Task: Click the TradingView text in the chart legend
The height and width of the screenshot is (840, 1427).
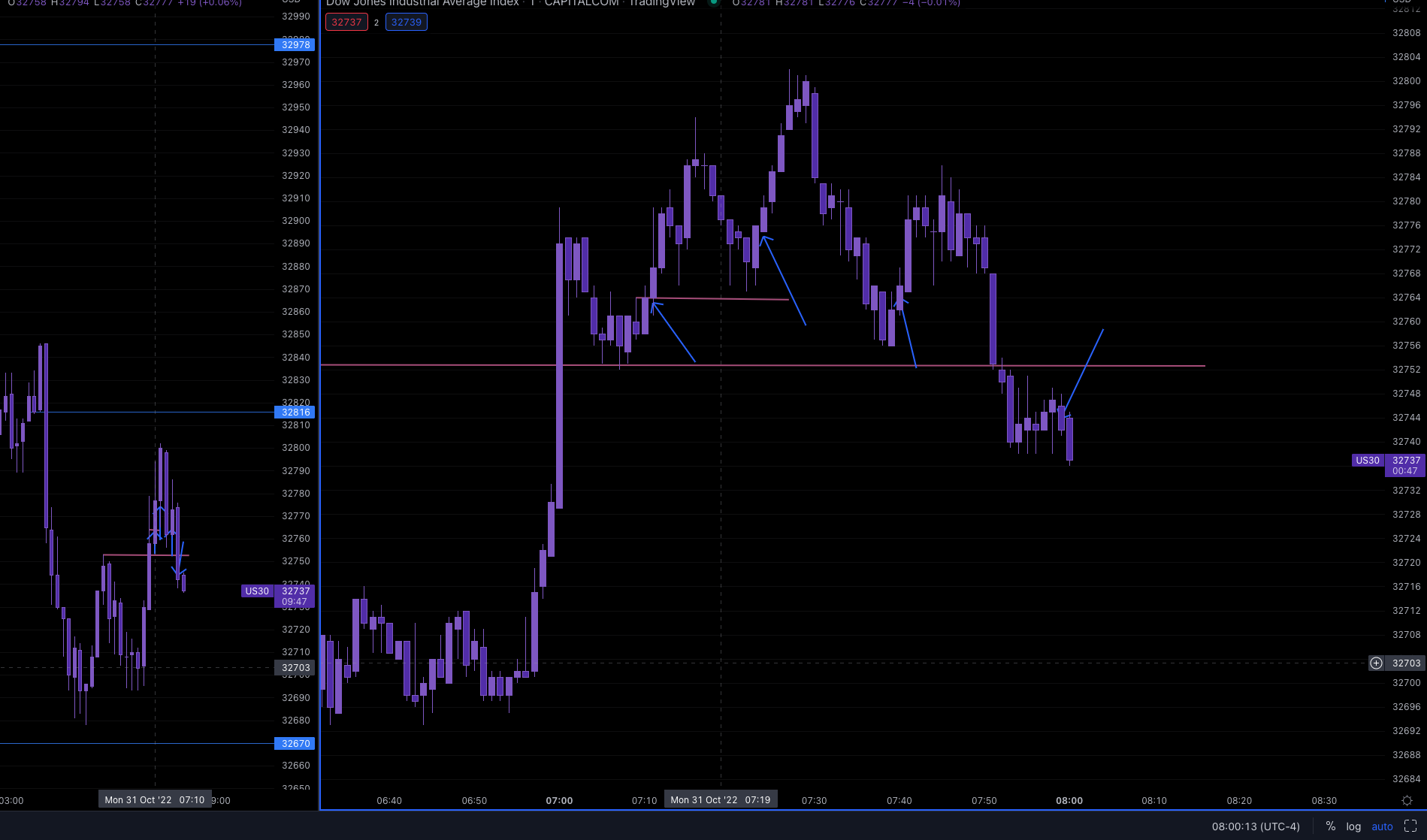Action: (662, 3)
